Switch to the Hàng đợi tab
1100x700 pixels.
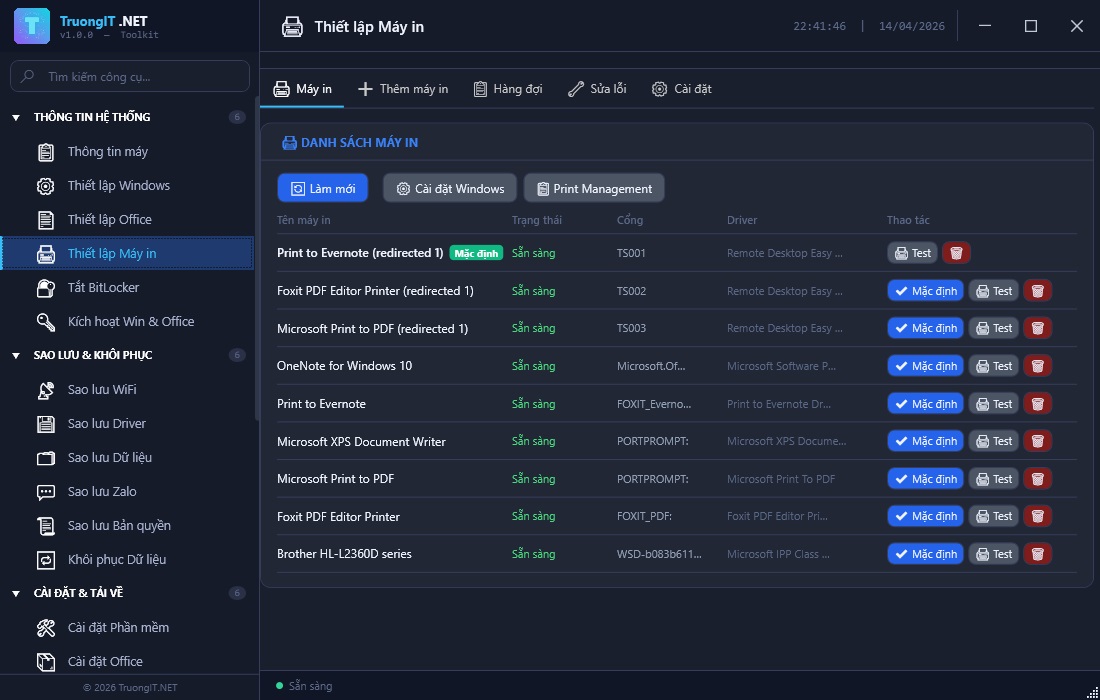tap(508, 89)
